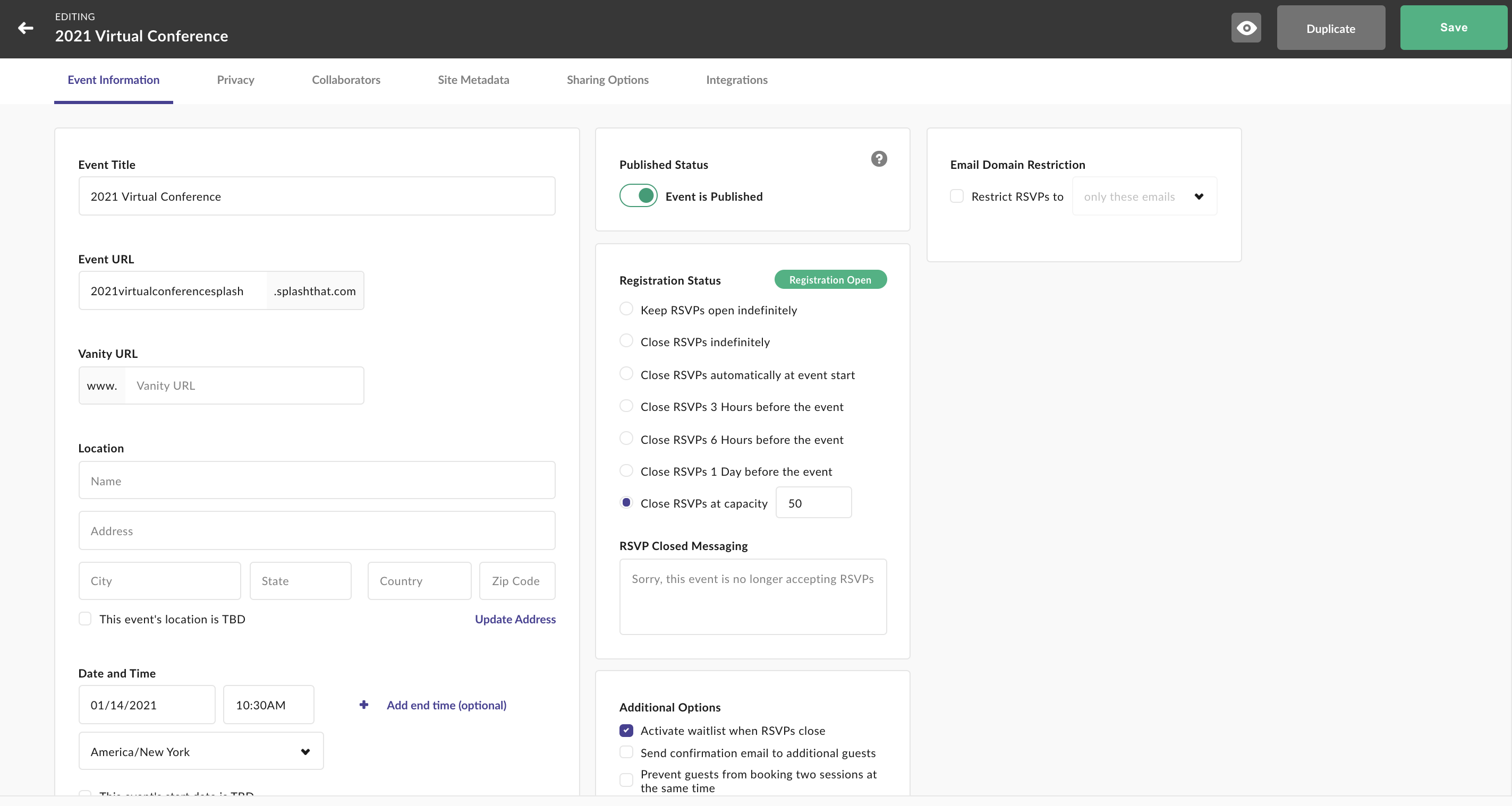Check This event's location is TBD
The image size is (1512, 806).
pos(85,619)
